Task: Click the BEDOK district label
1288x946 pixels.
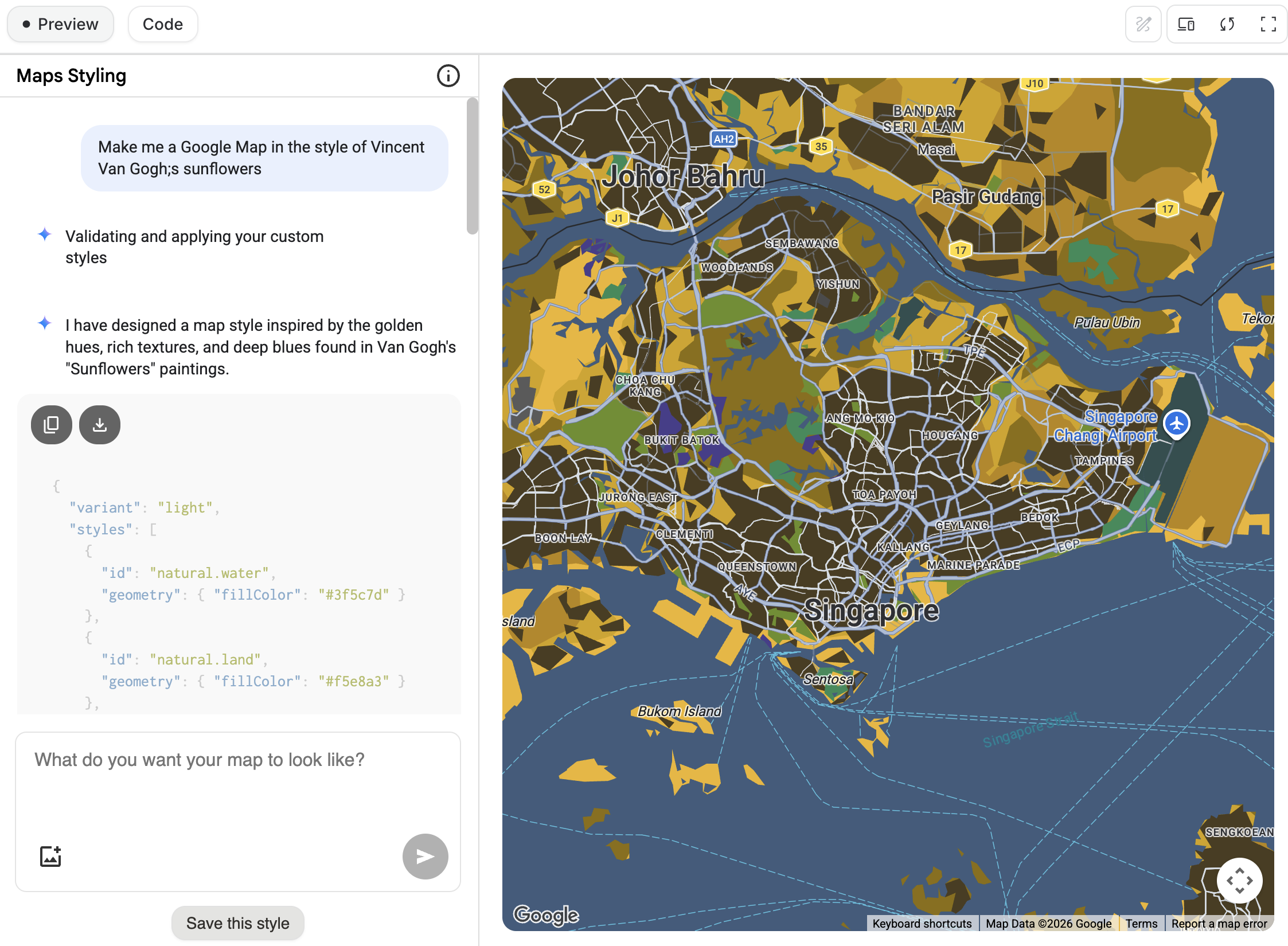Action: 1040,517
